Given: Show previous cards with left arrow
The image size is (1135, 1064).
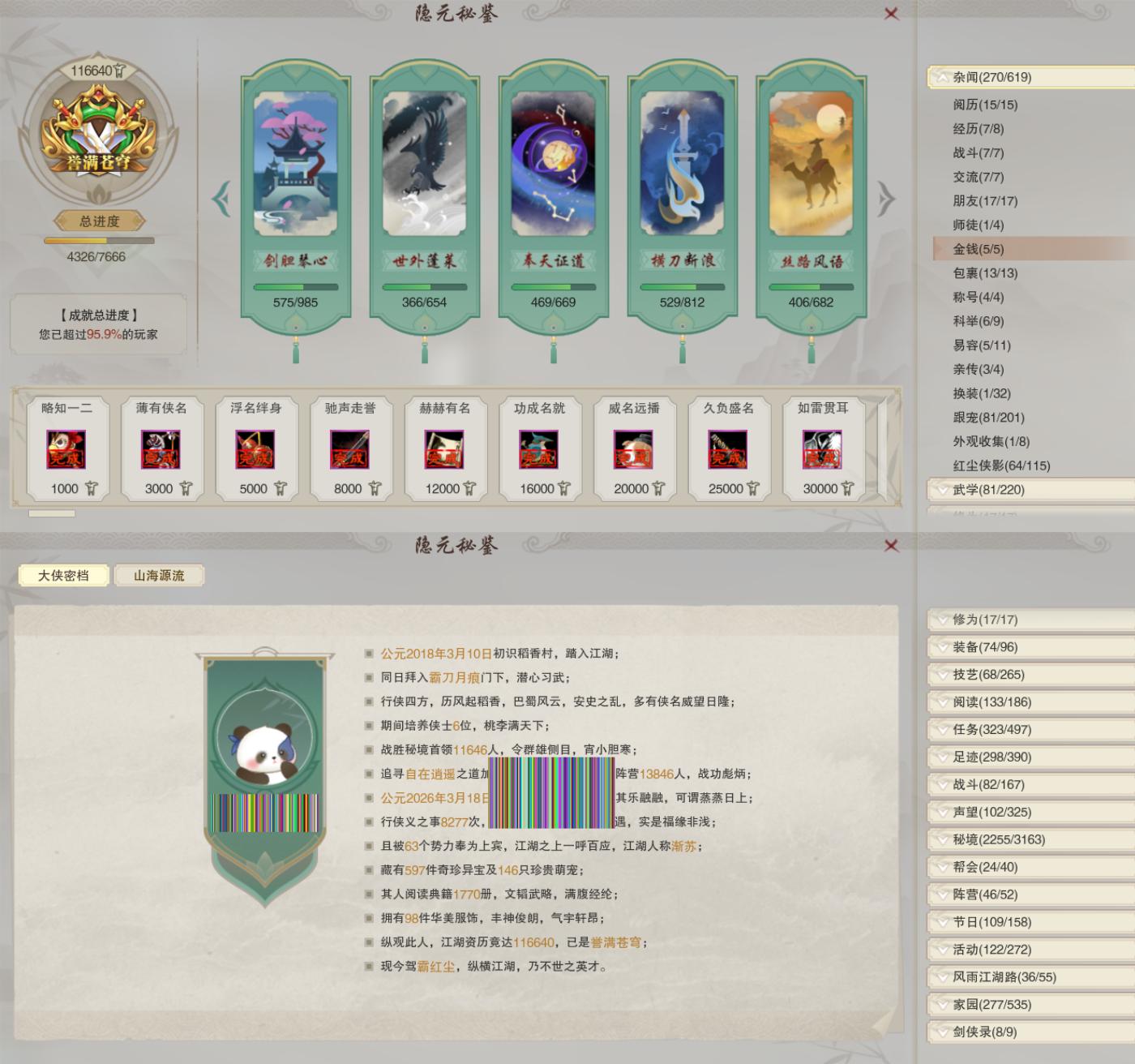Looking at the screenshot, I should tap(221, 199).
